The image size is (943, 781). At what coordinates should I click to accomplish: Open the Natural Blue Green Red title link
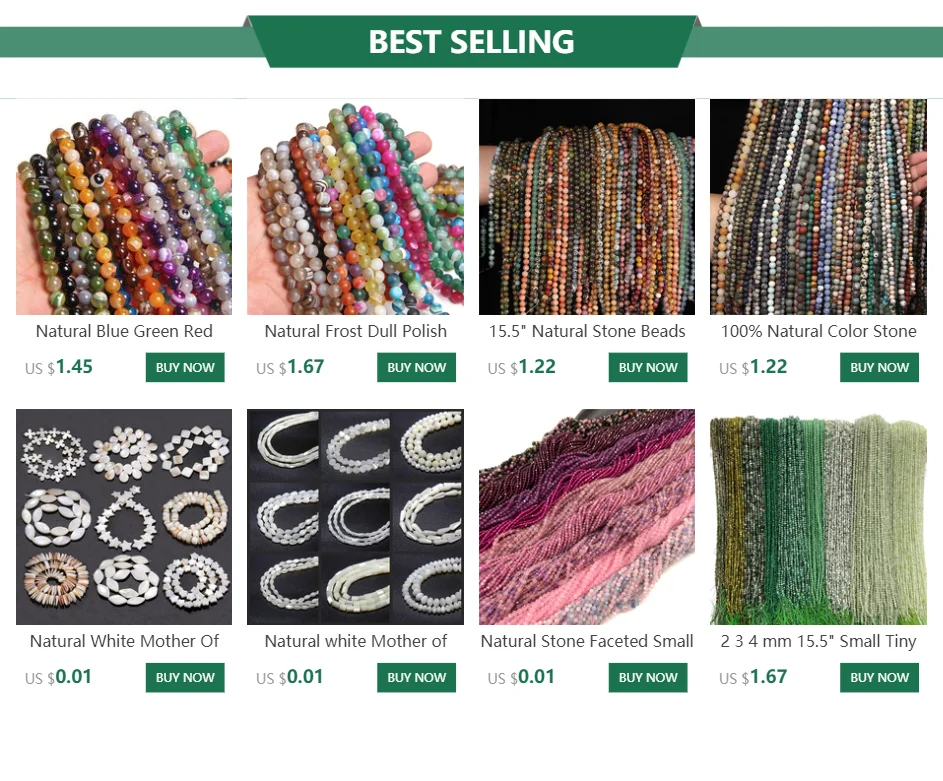coord(124,331)
